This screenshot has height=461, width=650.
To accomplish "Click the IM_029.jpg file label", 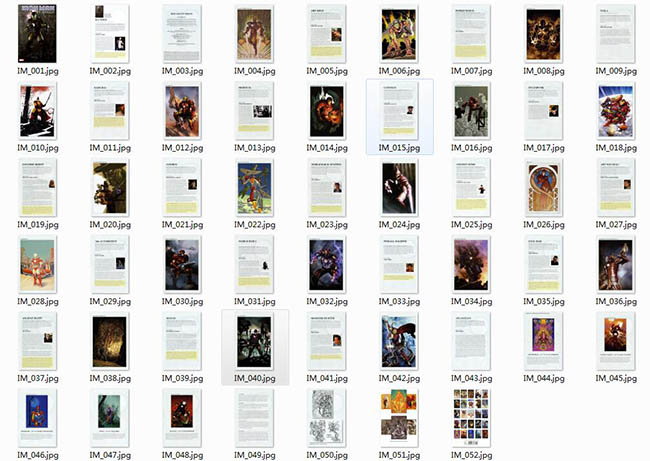I will (x=110, y=302).
